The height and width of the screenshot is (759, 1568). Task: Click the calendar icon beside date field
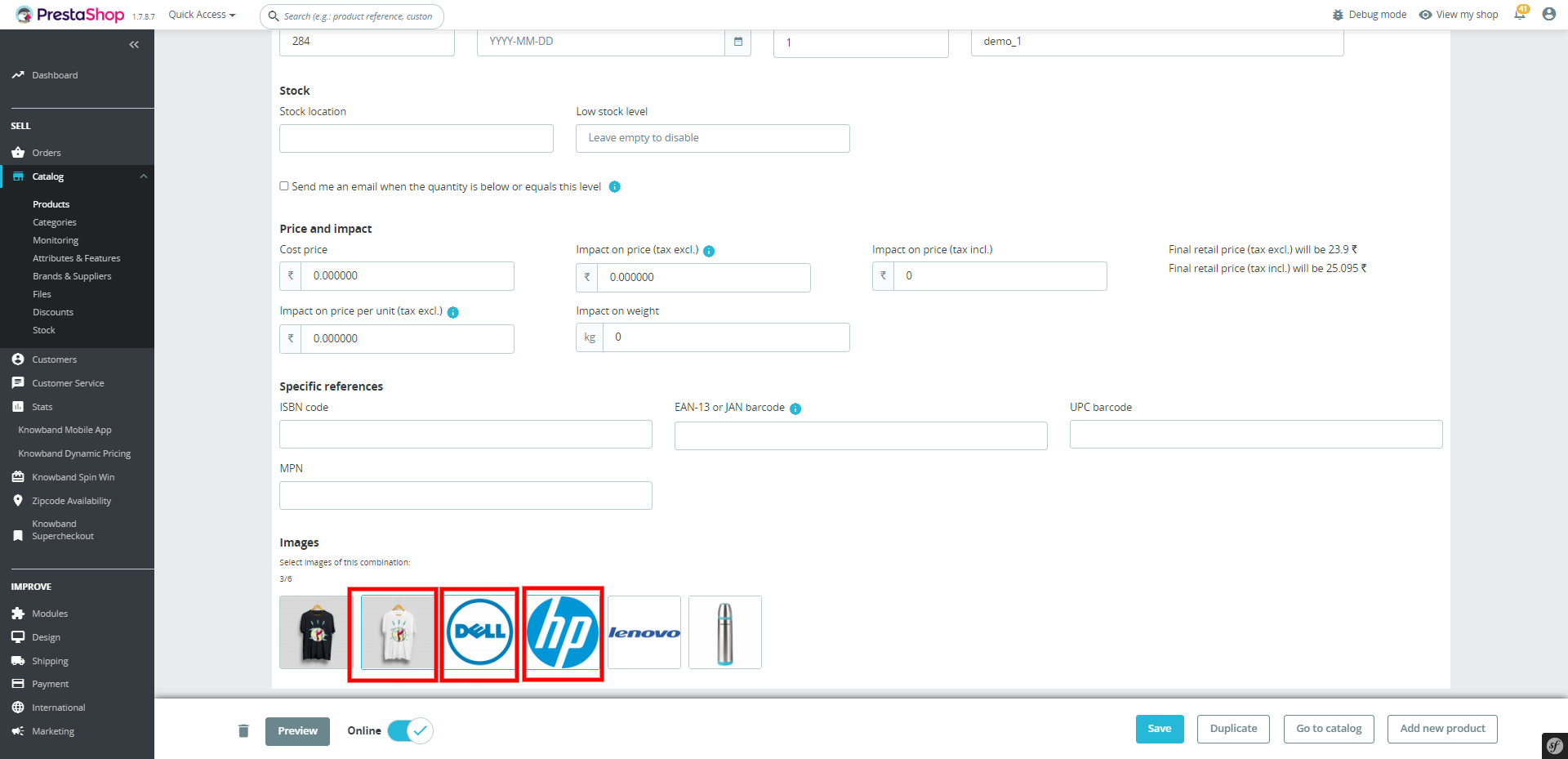[x=738, y=42]
